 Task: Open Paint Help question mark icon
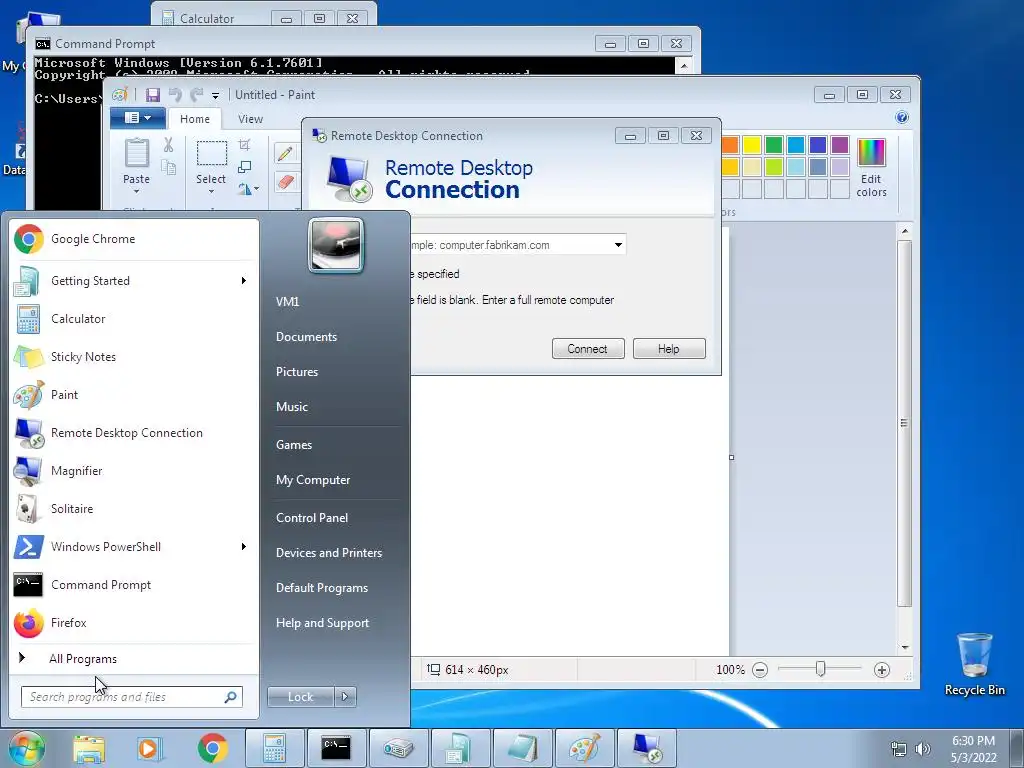point(902,117)
